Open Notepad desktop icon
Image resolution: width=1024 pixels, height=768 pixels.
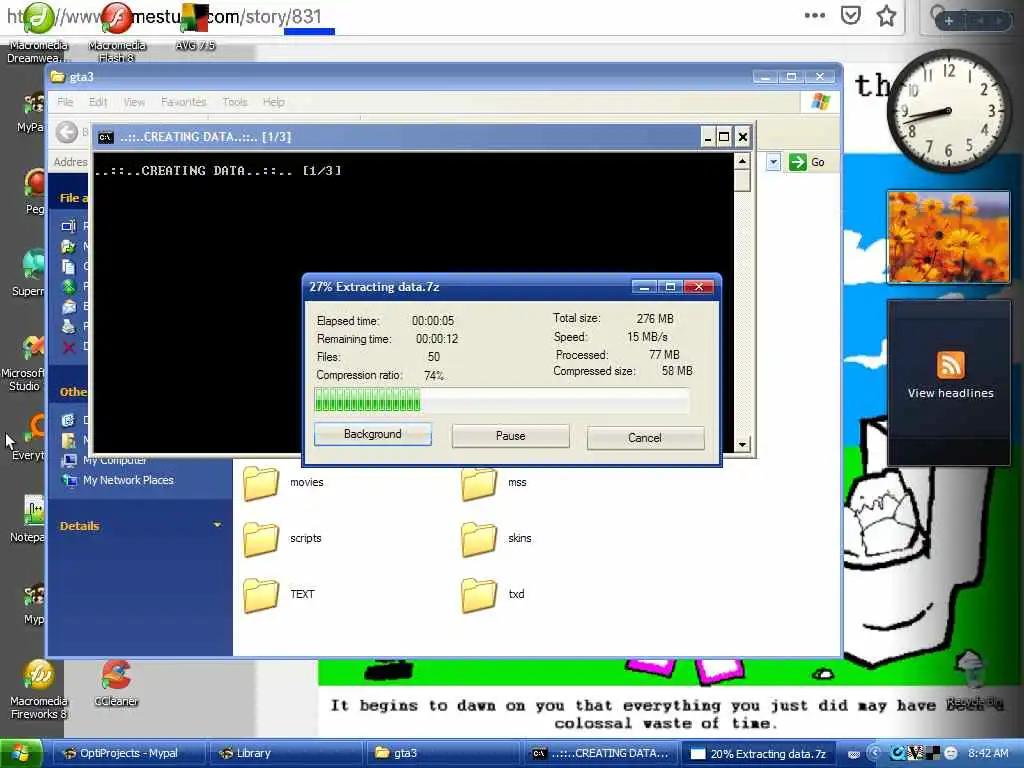point(27,519)
